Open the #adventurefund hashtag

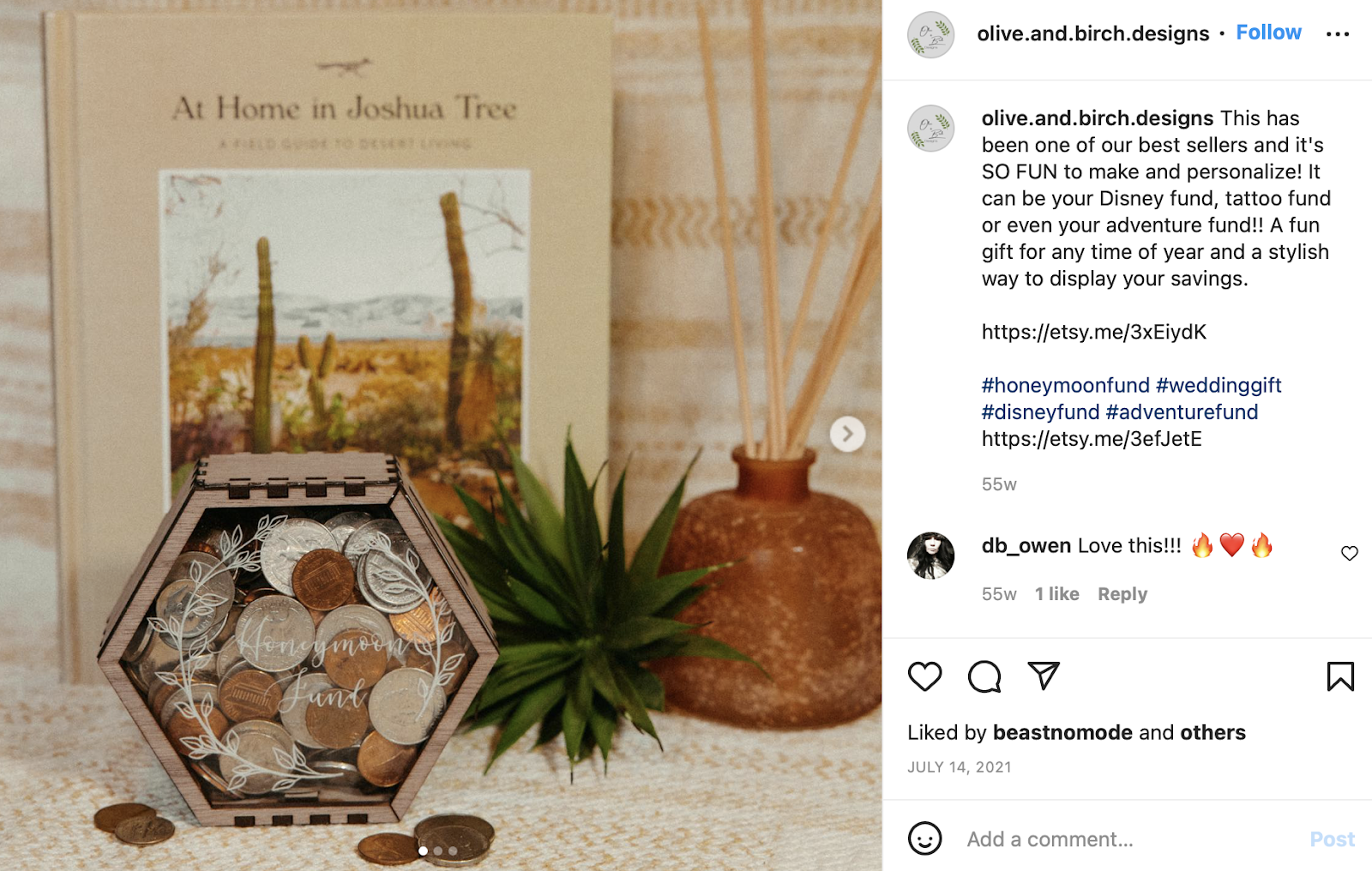coord(1182,412)
